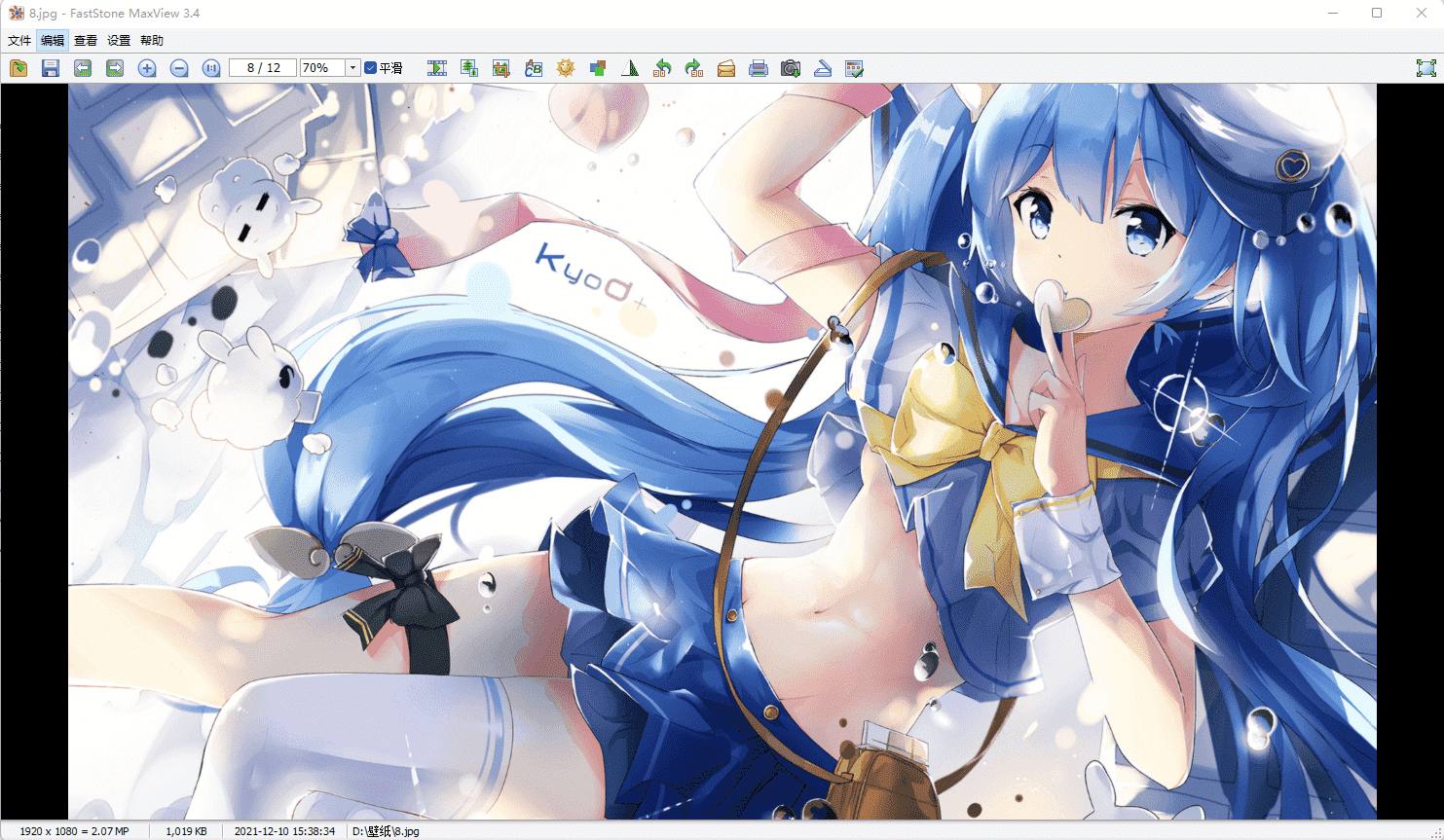Go to the previous image
The width and height of the screenshot is (1444, 840).
[83, 68]
